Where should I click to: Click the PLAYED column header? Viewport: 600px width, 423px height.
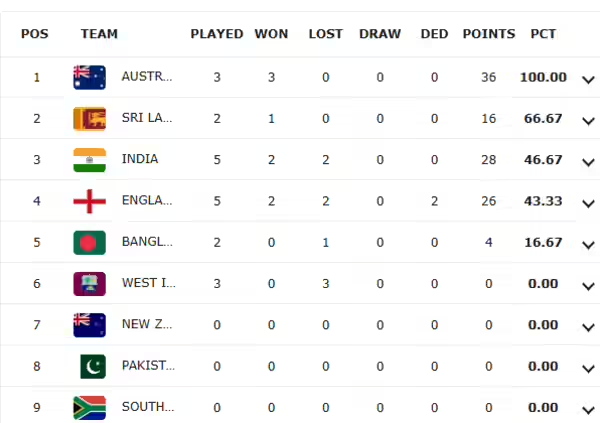pos(217,34)
